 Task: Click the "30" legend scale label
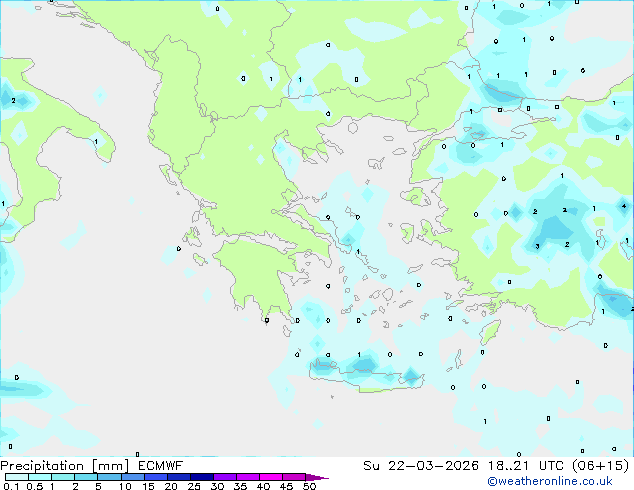(218, 486)
